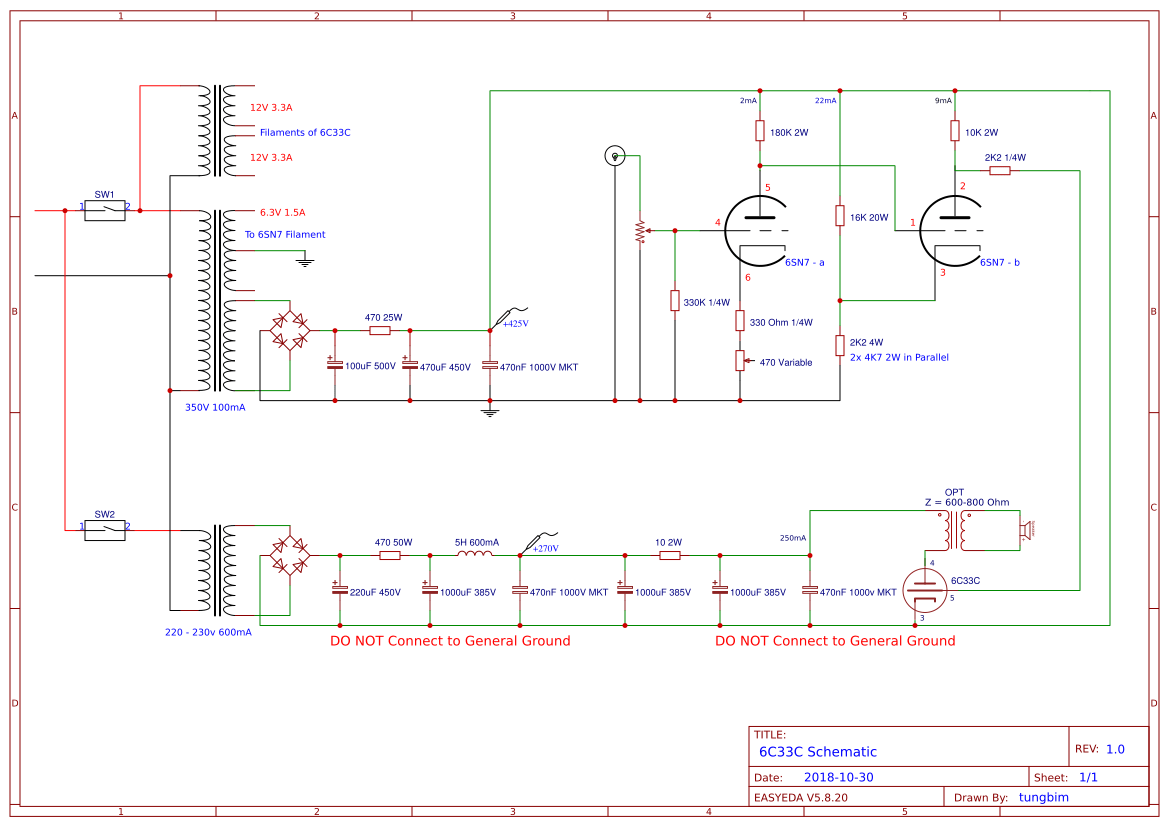This screenshot has width=1169, height=827.
Task: Toggle switch SW1
Action: (x=105, y=211)
